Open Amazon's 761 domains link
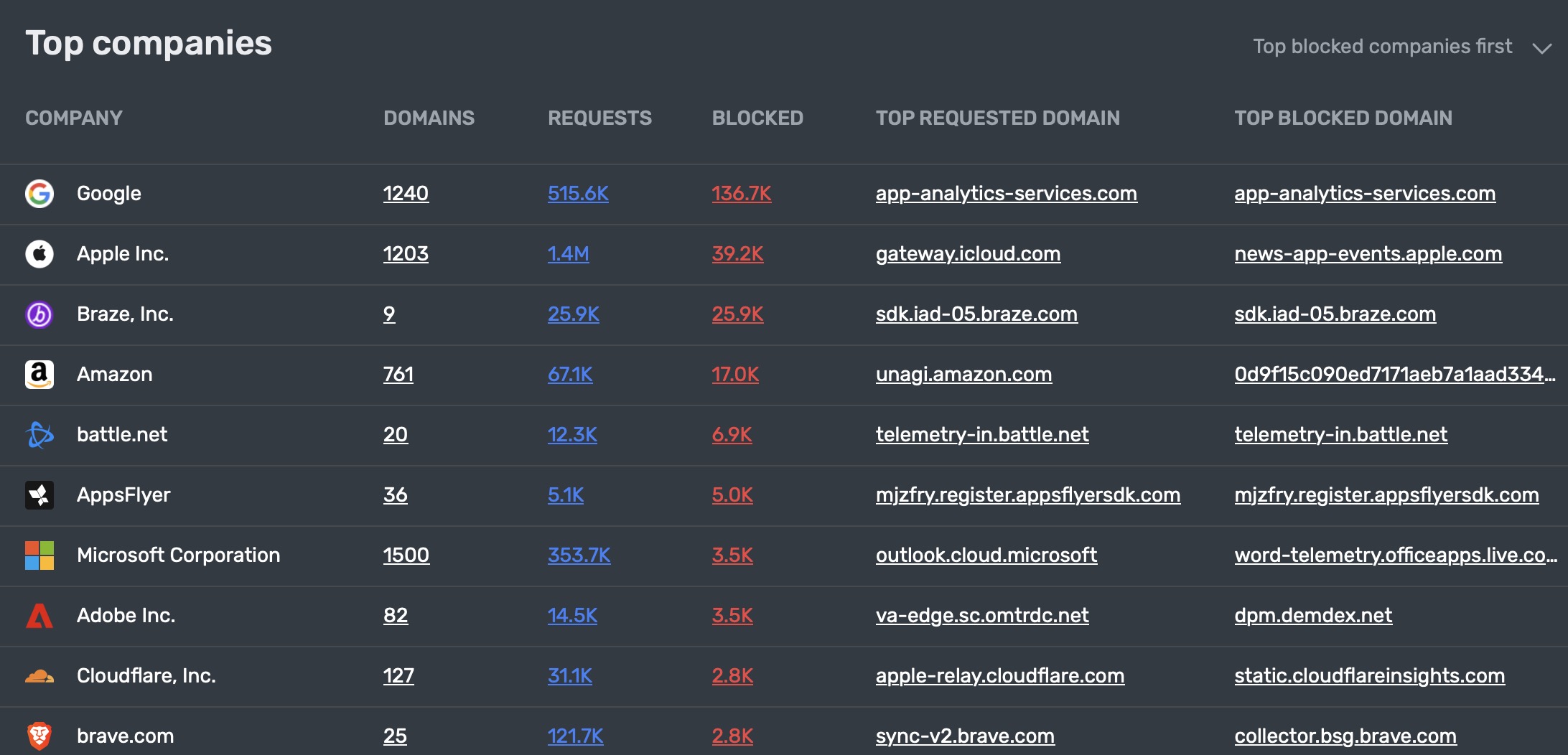Viewport: 1568px width, 755px height. tap(398, 375)
